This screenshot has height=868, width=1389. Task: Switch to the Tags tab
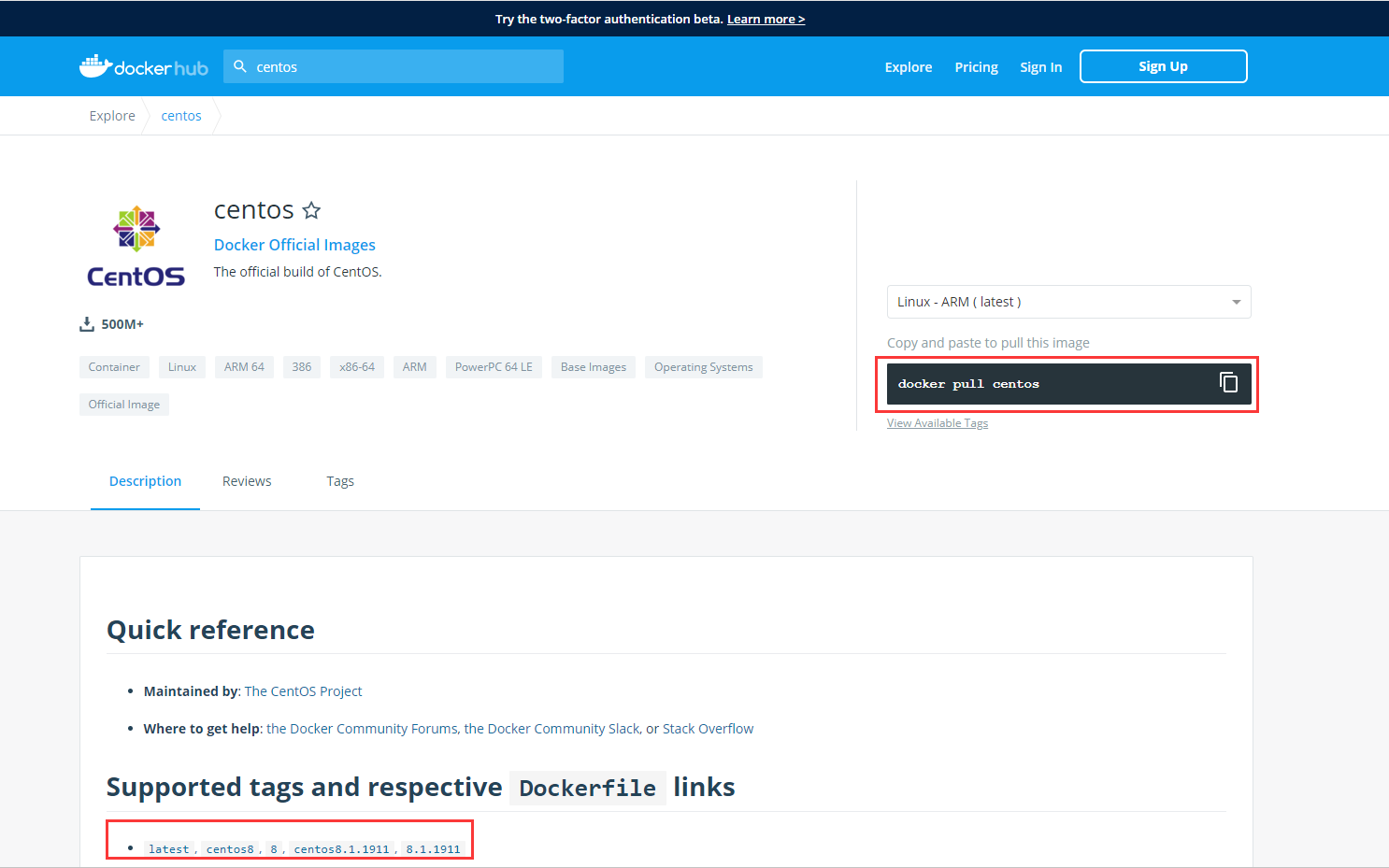click(339, 480)
